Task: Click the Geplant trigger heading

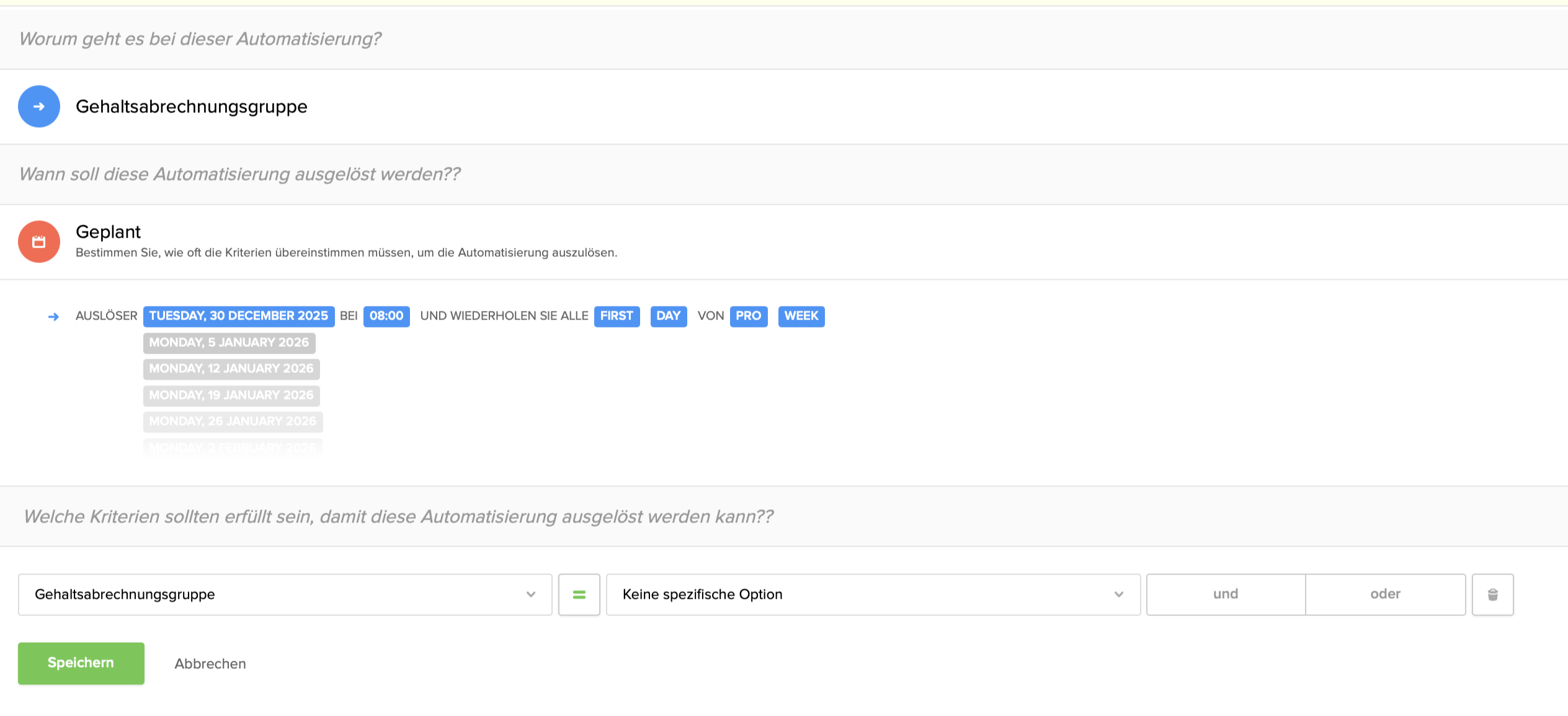Action: pyautogui.click(x=107, y=232)
